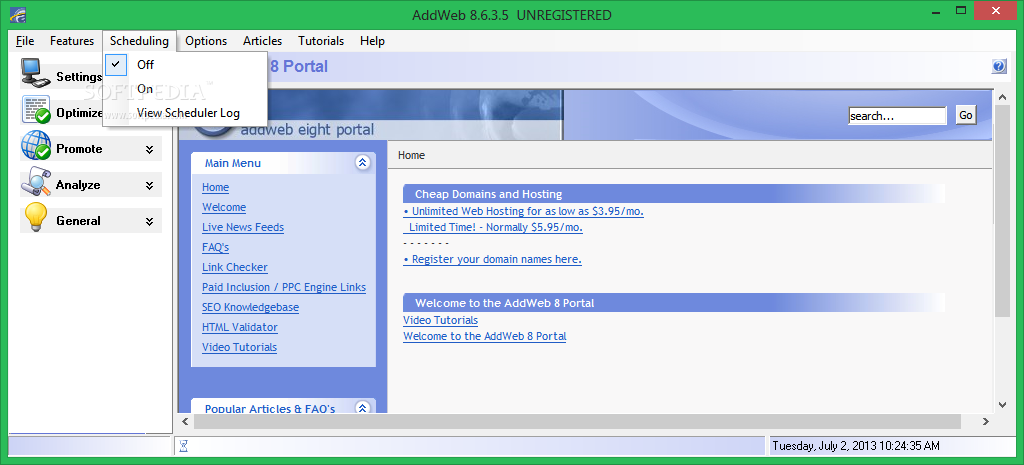Open View Scheduler Log

click(185, 112)
